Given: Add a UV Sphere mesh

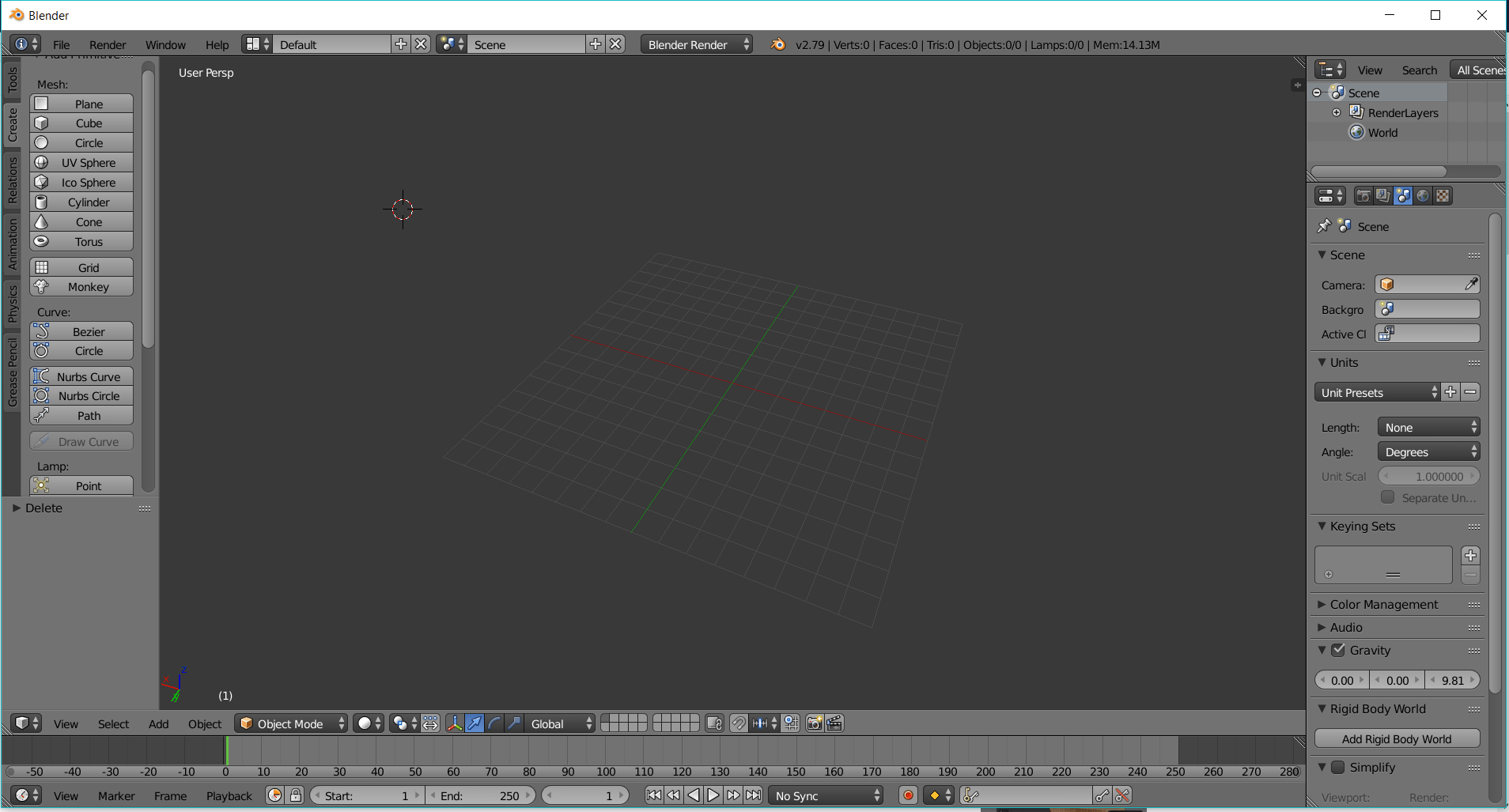Looking at the screenshot, I should point(81,163).
